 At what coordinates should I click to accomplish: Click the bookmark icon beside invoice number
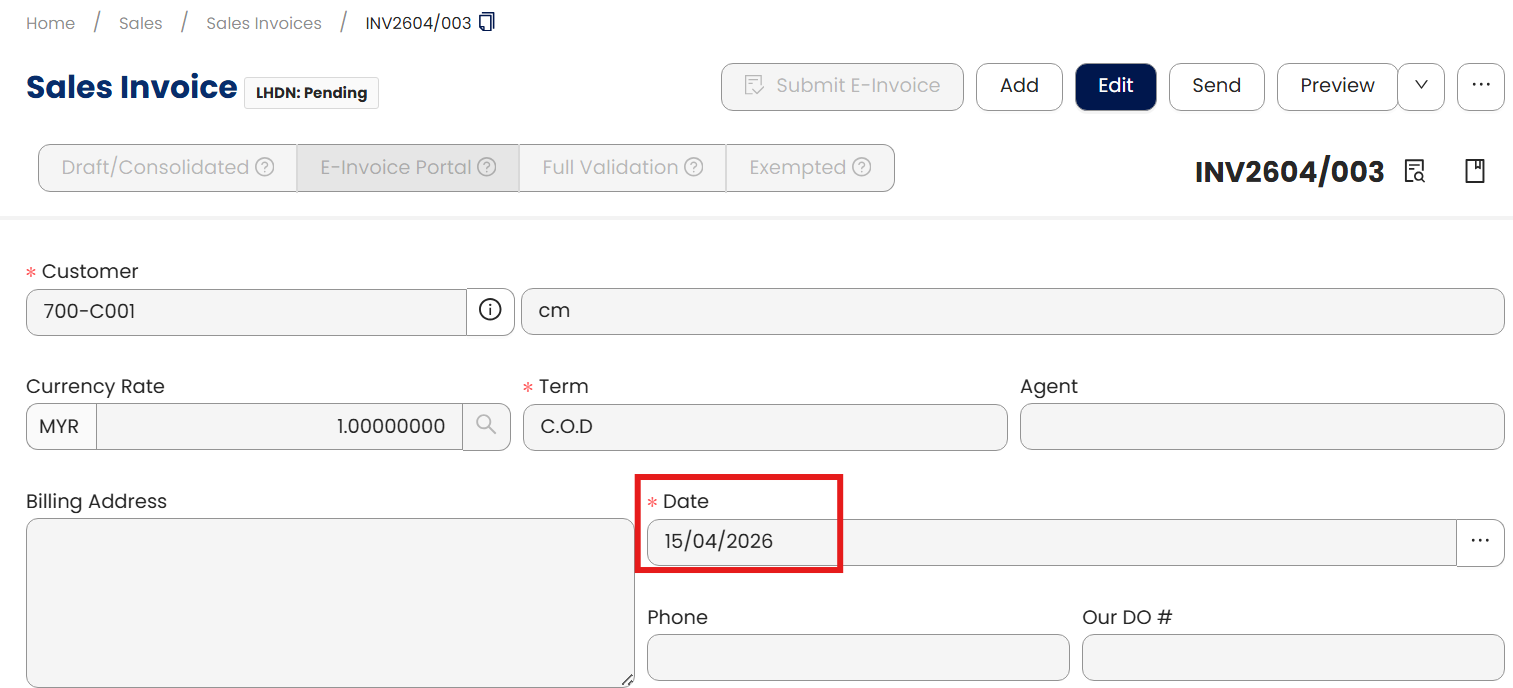[x=1475, y=171]
